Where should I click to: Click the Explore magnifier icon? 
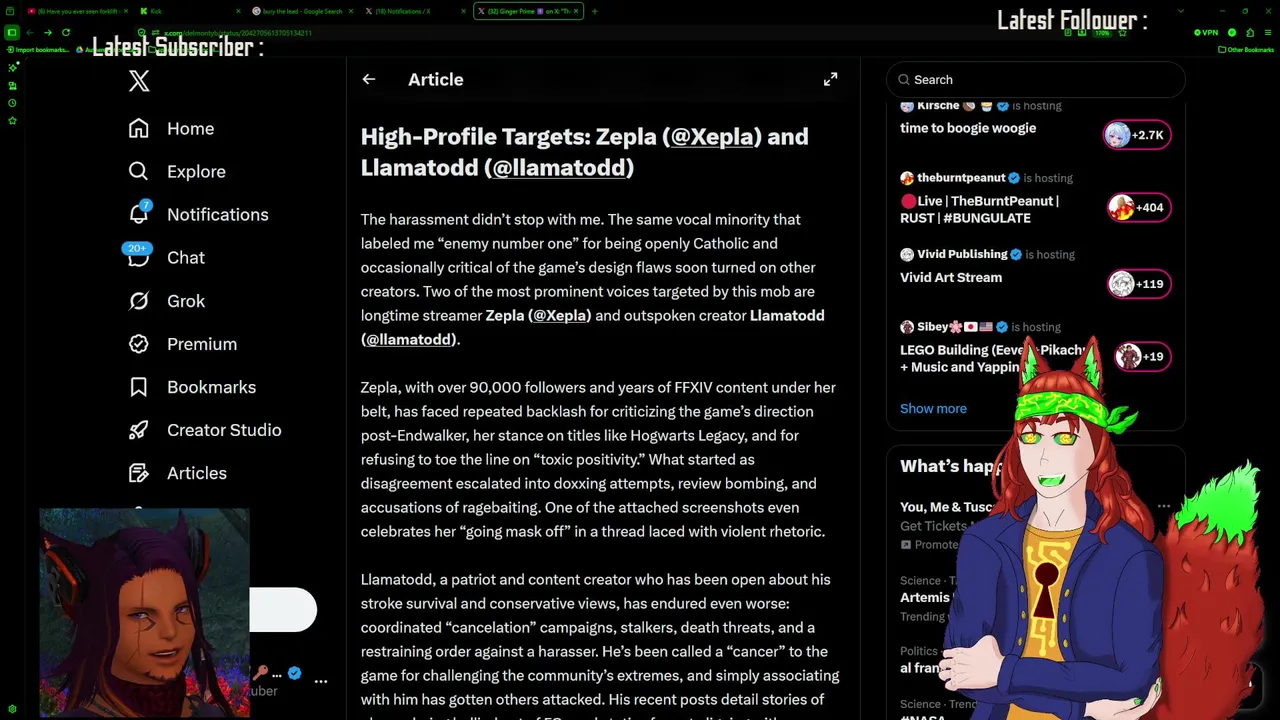[x=138, y=171]
